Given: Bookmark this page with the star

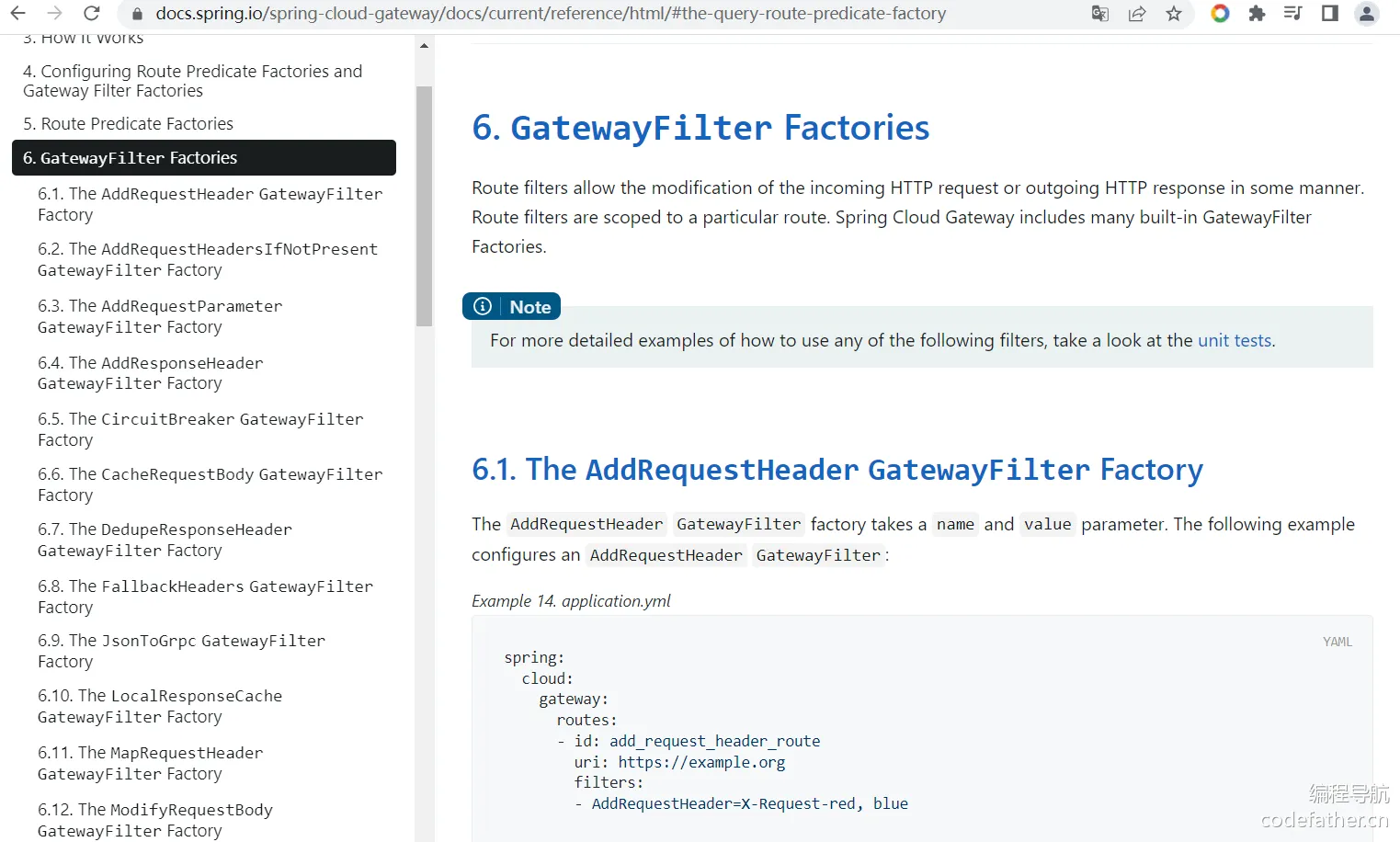Looking at the screenshot, I should point(1174,14).
